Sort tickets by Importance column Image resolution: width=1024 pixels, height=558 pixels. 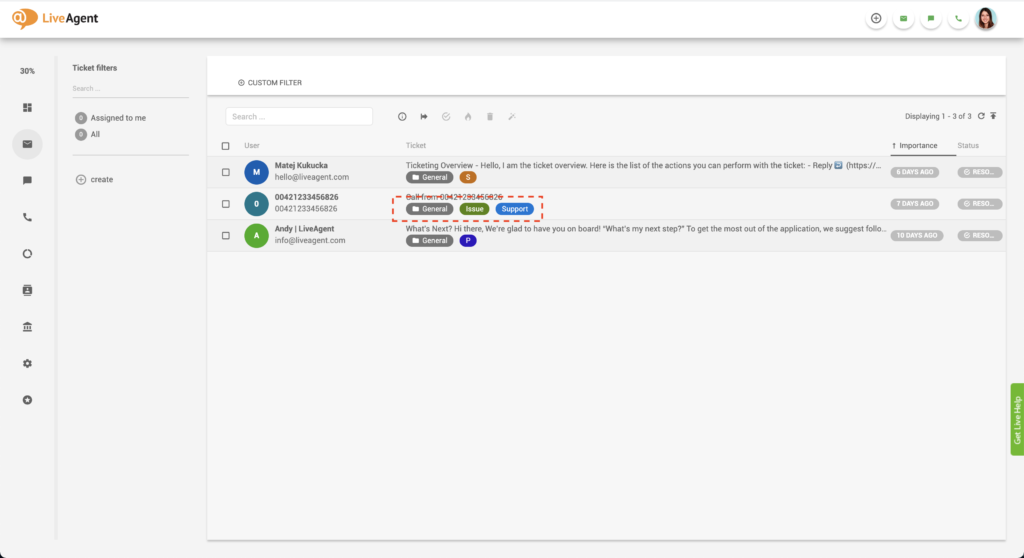pos(917,146)
